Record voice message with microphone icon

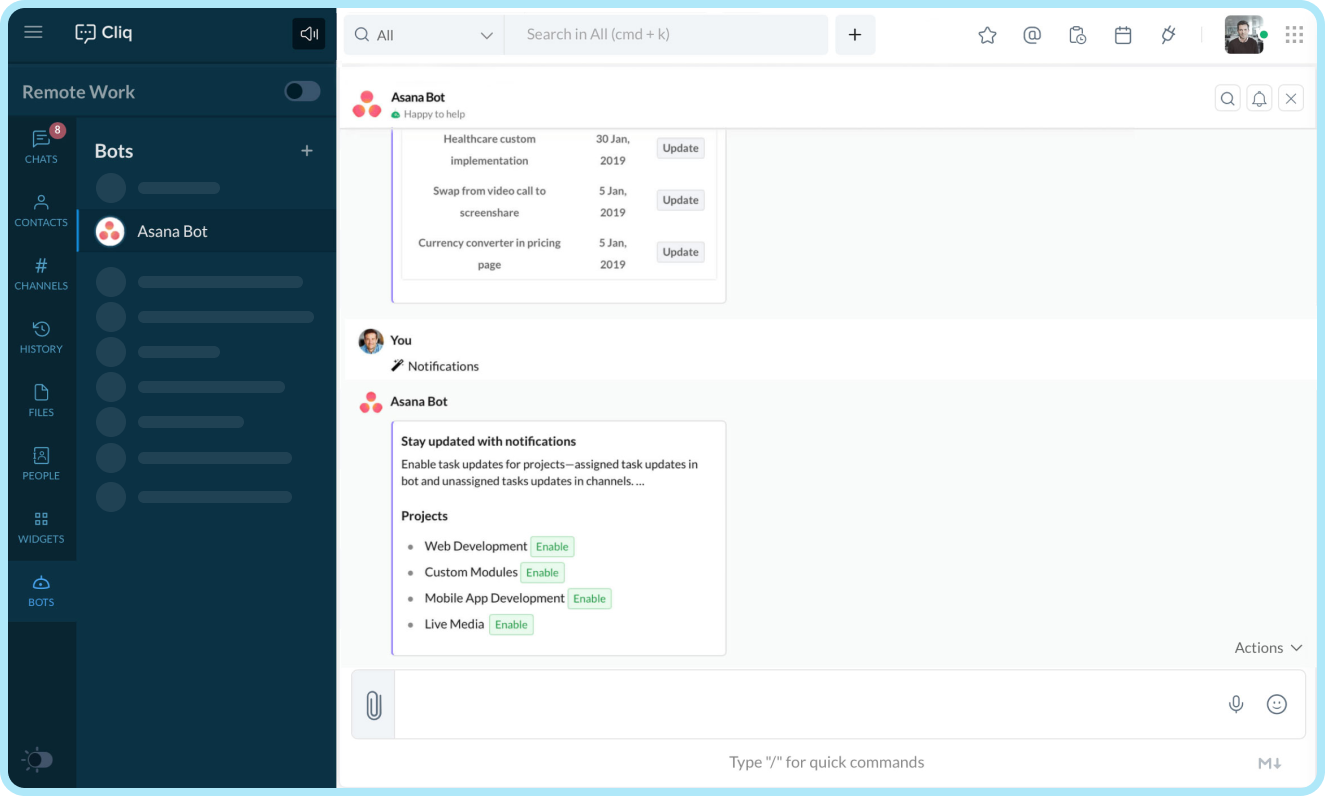[x=1236, y=704]
